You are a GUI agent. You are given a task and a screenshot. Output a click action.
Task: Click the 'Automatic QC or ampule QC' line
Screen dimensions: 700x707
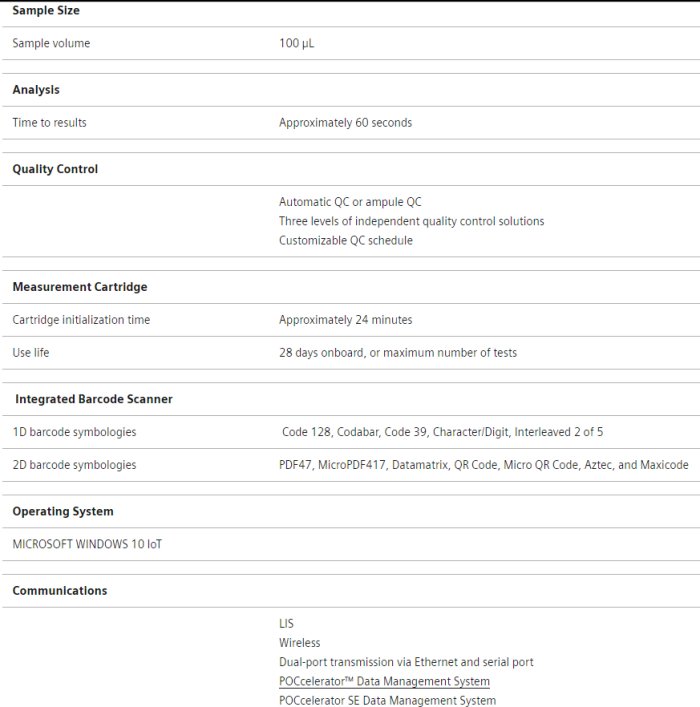(350, 202)
